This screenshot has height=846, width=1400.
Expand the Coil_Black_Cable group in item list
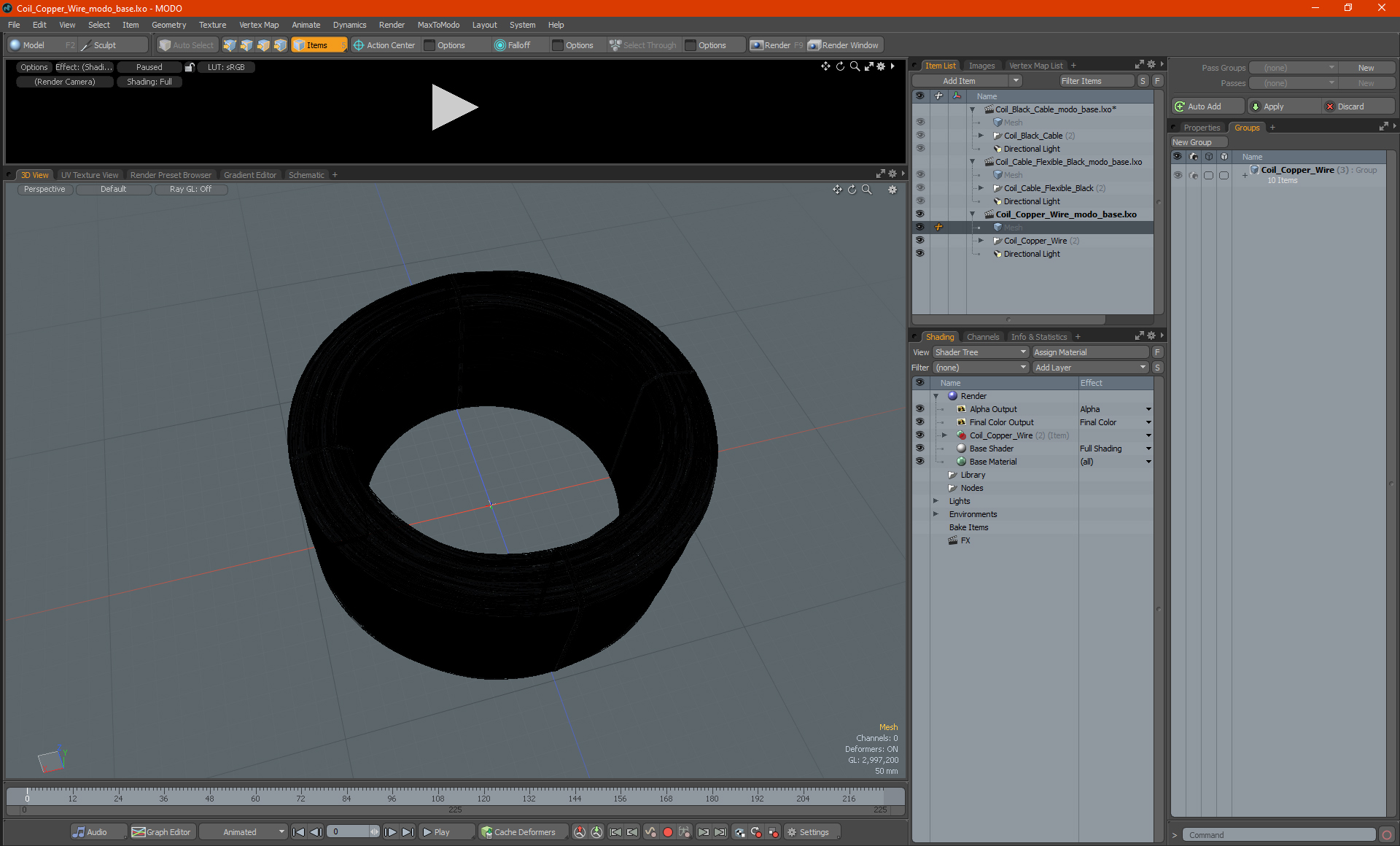tap(981, 136)
